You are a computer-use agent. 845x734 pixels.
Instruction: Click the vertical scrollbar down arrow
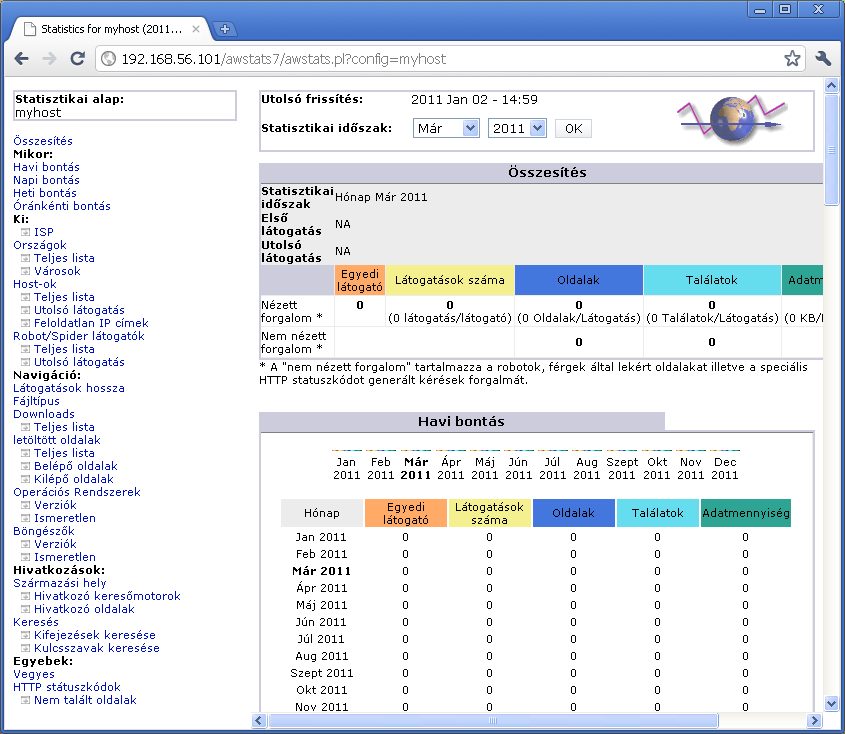click(x=832, y=703)
